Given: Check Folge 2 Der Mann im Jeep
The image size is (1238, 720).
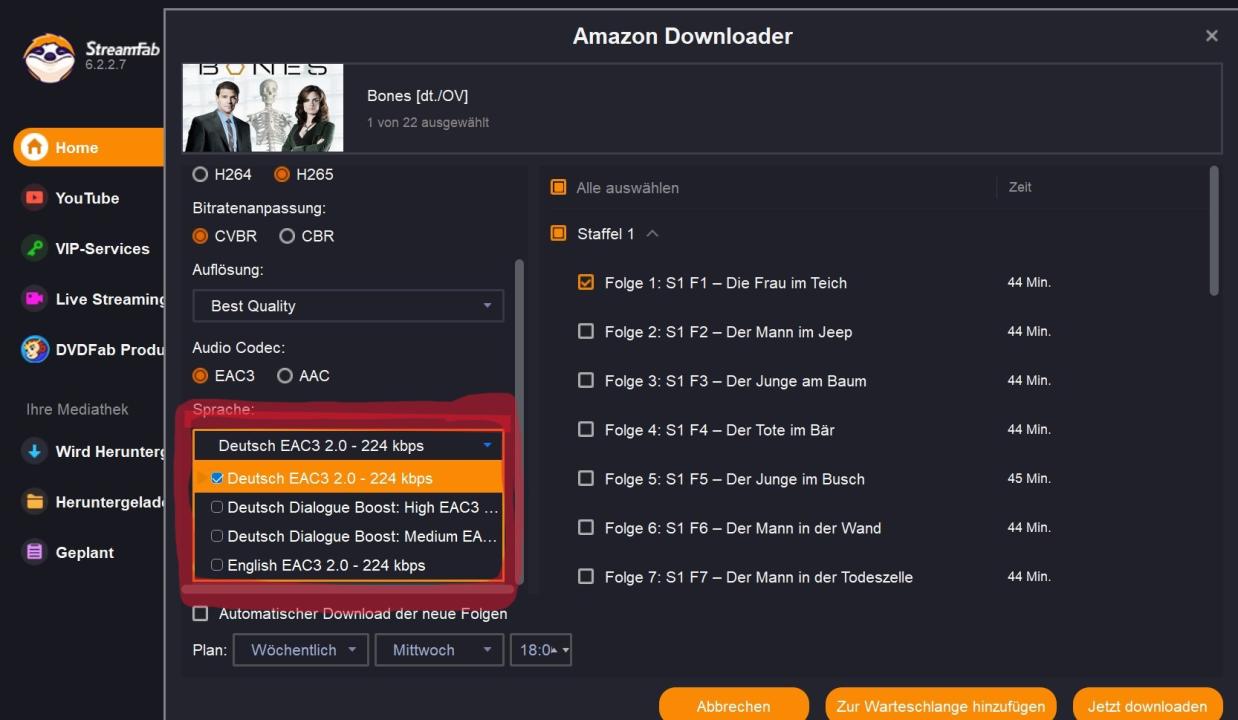Looking at the screenshot, I should pos(586,331).
